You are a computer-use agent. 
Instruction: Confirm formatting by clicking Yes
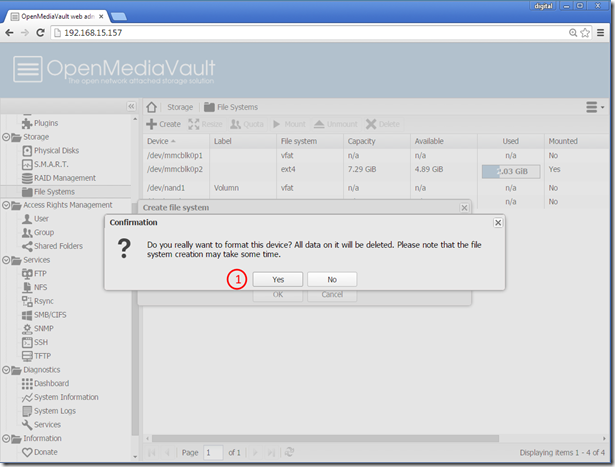click(278, 280)
